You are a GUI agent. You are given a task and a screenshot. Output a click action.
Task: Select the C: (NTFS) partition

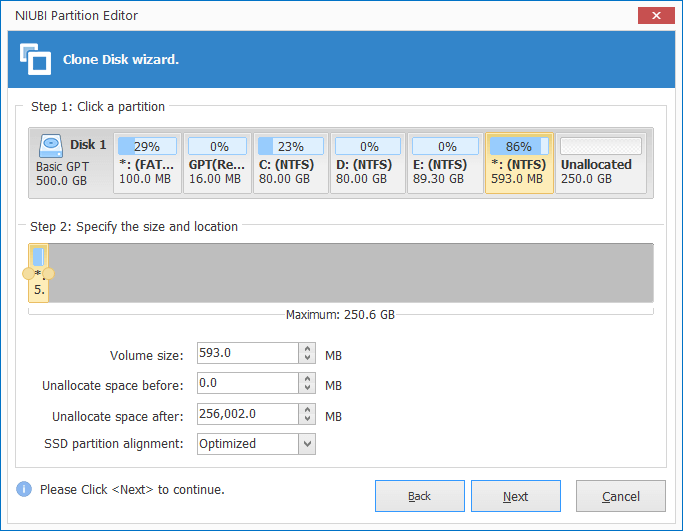click(288, 162)
